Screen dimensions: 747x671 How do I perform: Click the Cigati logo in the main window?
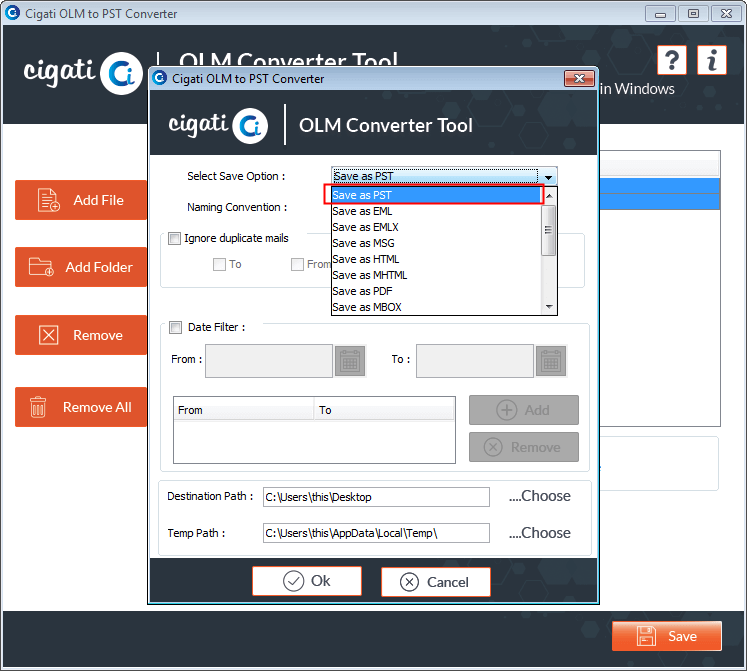point(83,73)
